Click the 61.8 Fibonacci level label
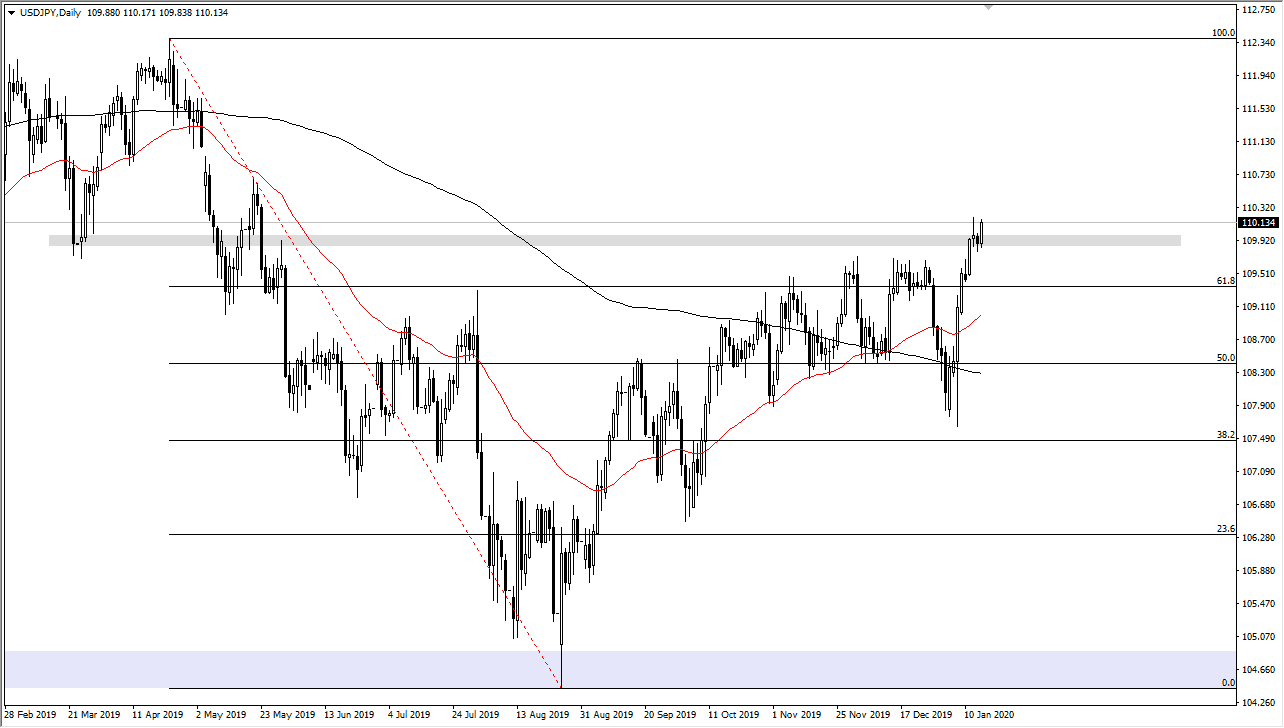1284x728 pixels. [1226, 281]
